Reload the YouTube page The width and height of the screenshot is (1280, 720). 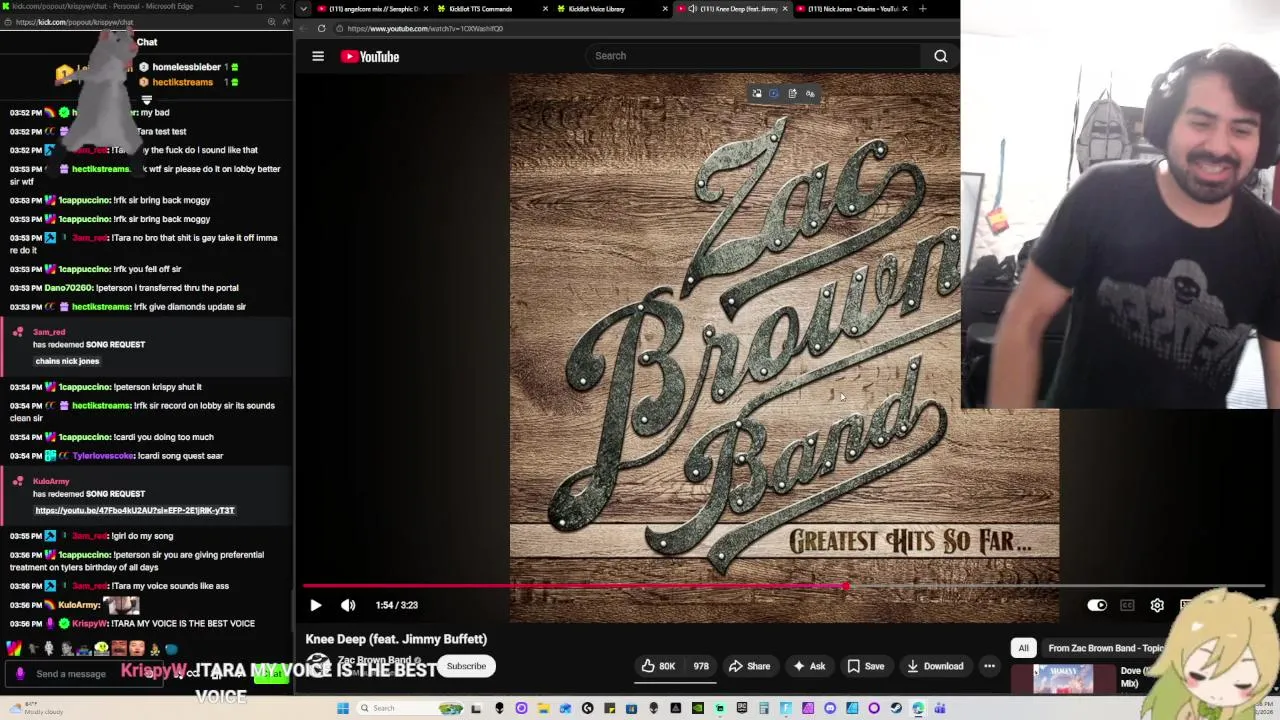pos(321,28)
